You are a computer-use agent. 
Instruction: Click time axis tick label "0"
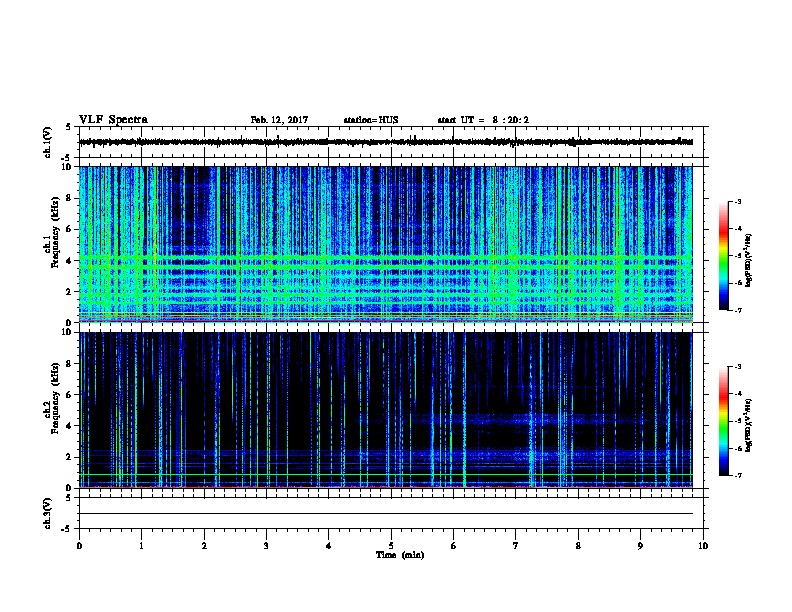click(79, 546)
